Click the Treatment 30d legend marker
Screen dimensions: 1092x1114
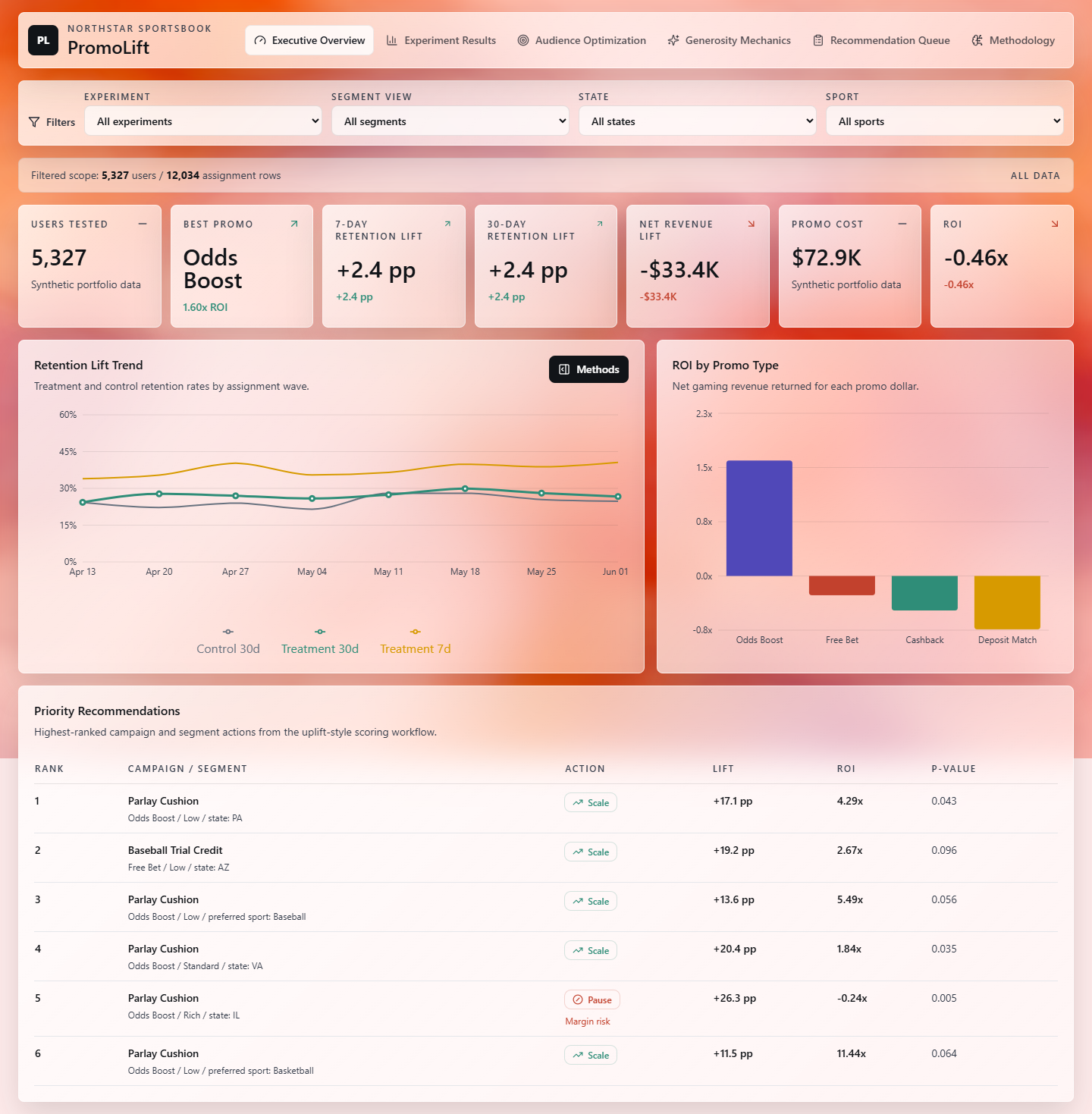(320, 632)
